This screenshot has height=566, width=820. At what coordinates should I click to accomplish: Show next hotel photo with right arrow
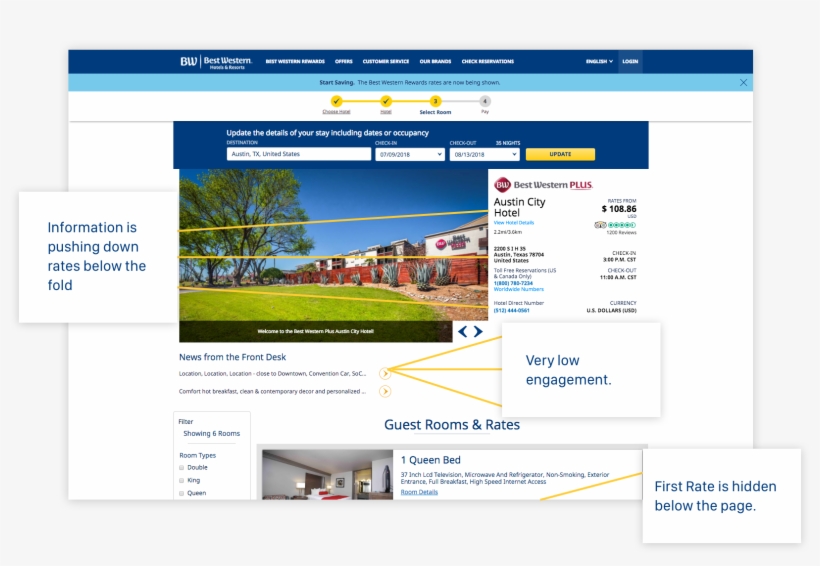(478, 331)
